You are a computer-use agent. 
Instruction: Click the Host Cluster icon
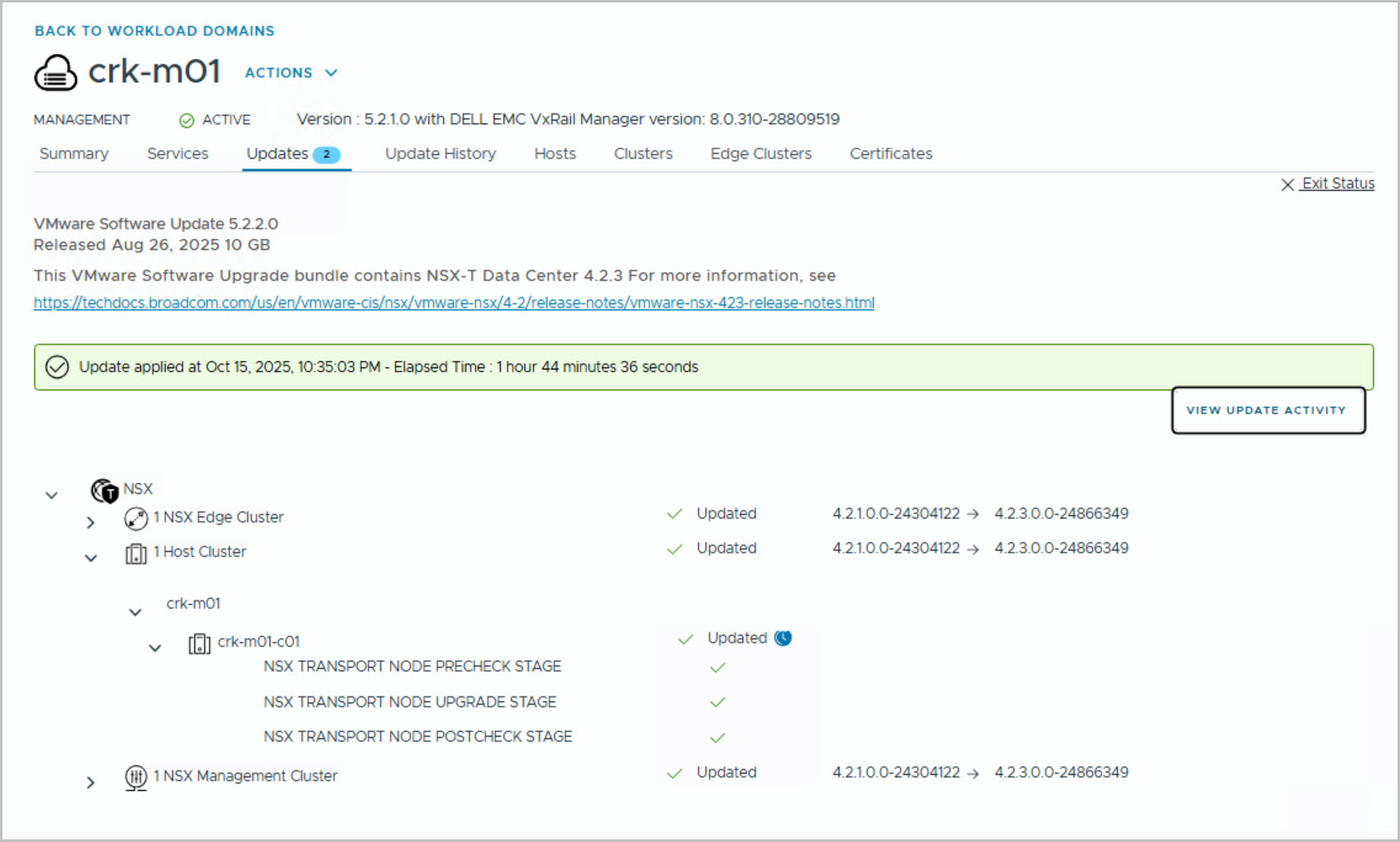pyautogui.click(x=135, y=554)
